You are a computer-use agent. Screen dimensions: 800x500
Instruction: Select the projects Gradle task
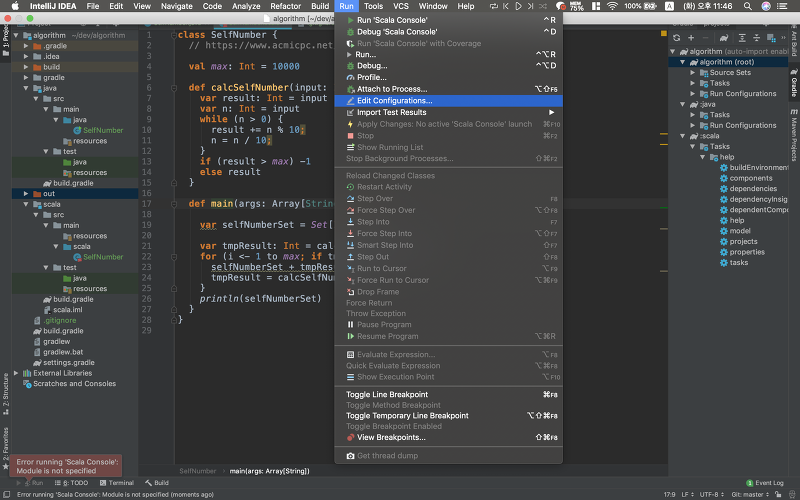point(743,241)
